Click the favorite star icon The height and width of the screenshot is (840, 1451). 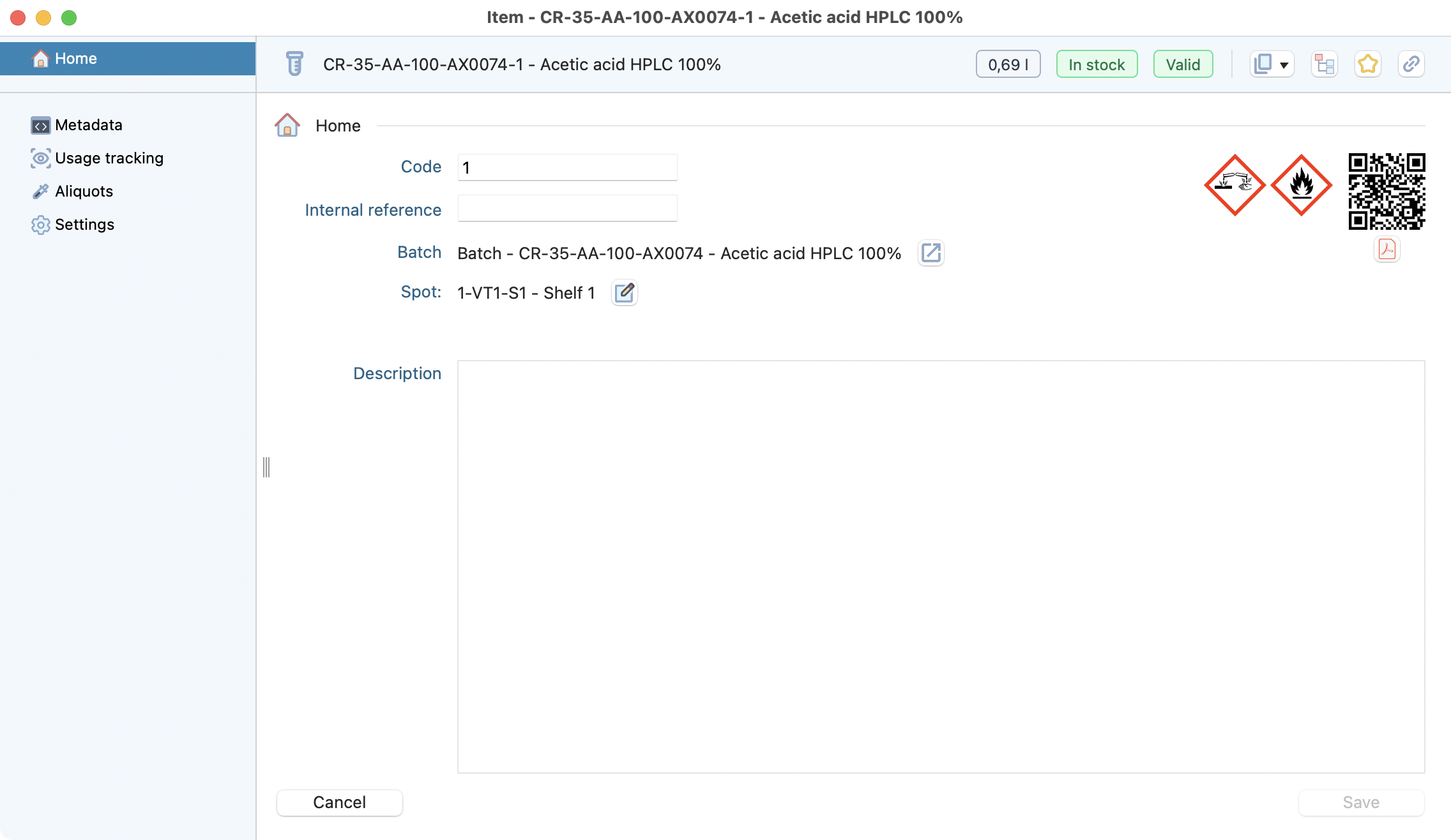[1367, 64]
